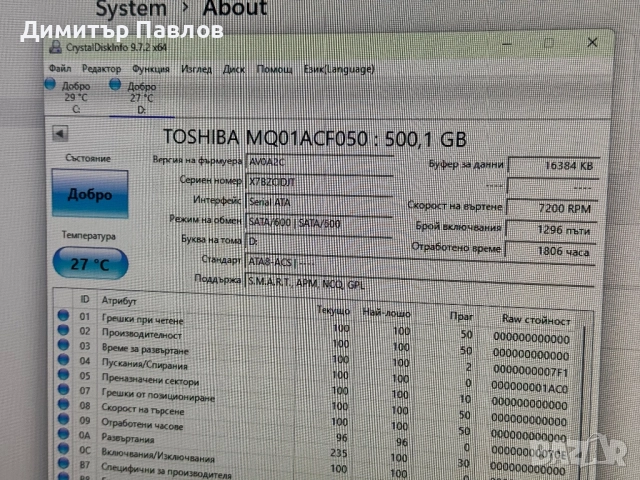Open the Файл menu

[x=60, y=69]
